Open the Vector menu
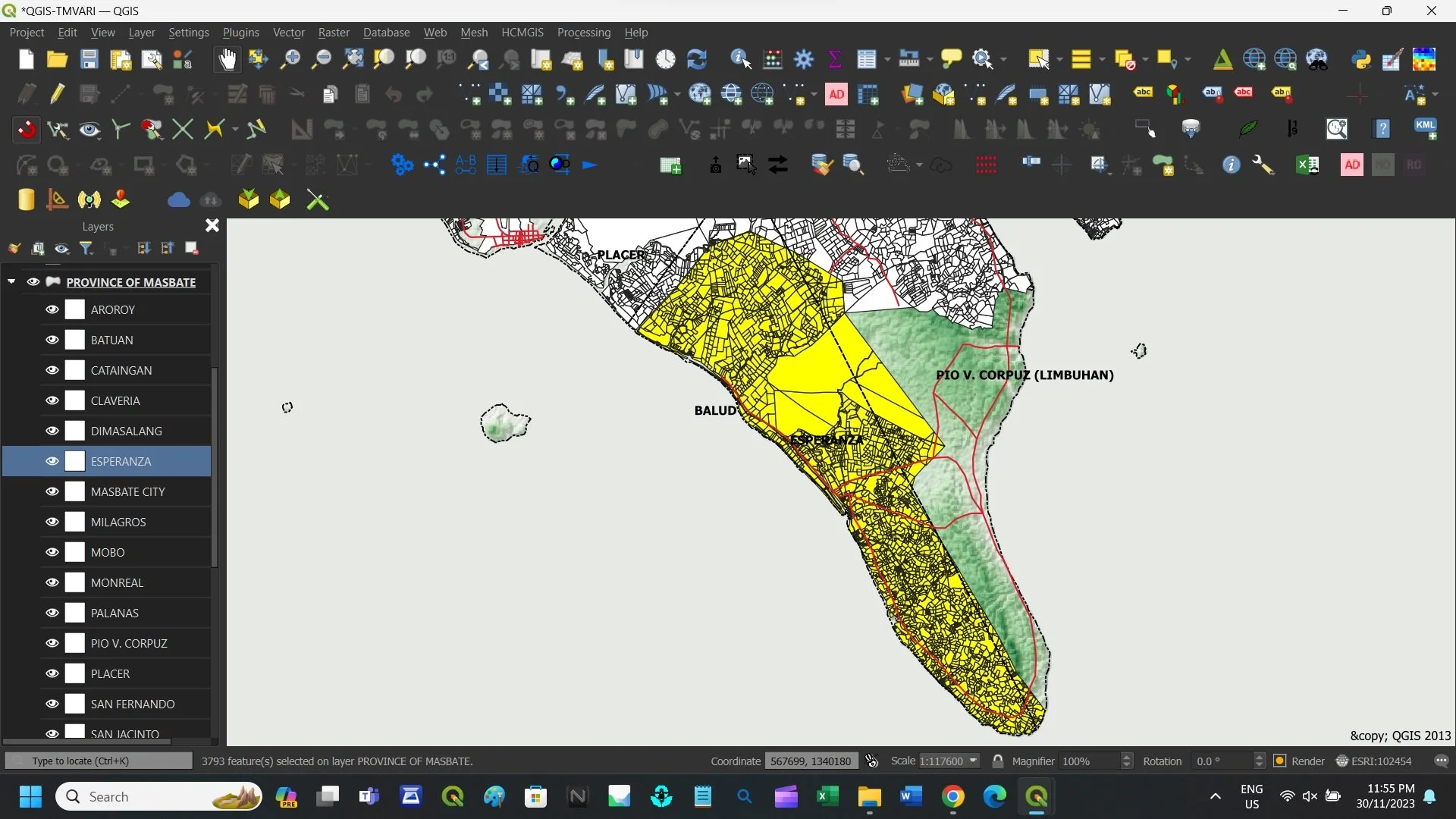The image size is (1456, 819). coord(288,33)
